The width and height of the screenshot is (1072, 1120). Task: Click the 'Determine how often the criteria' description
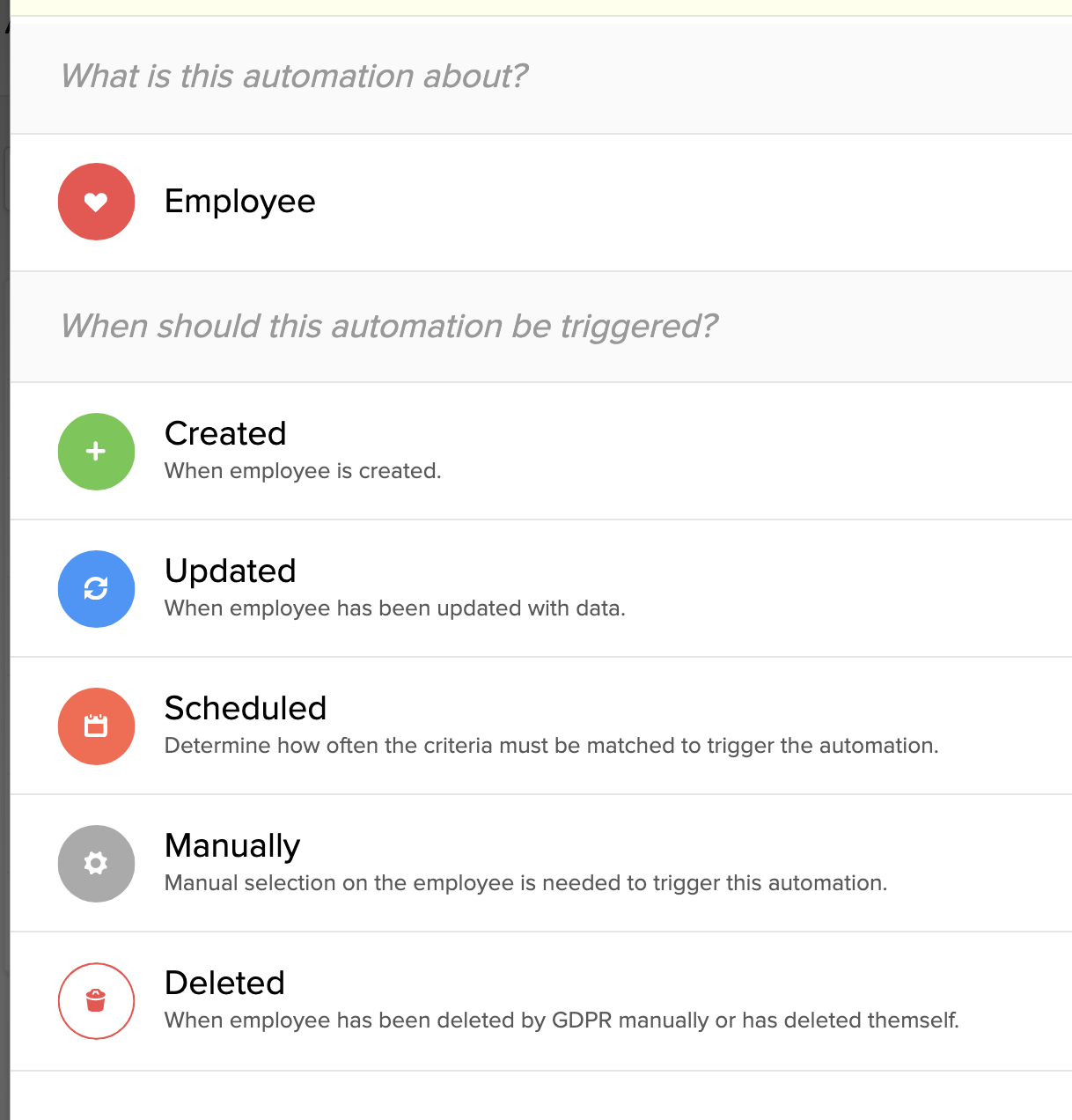point(551,746)
